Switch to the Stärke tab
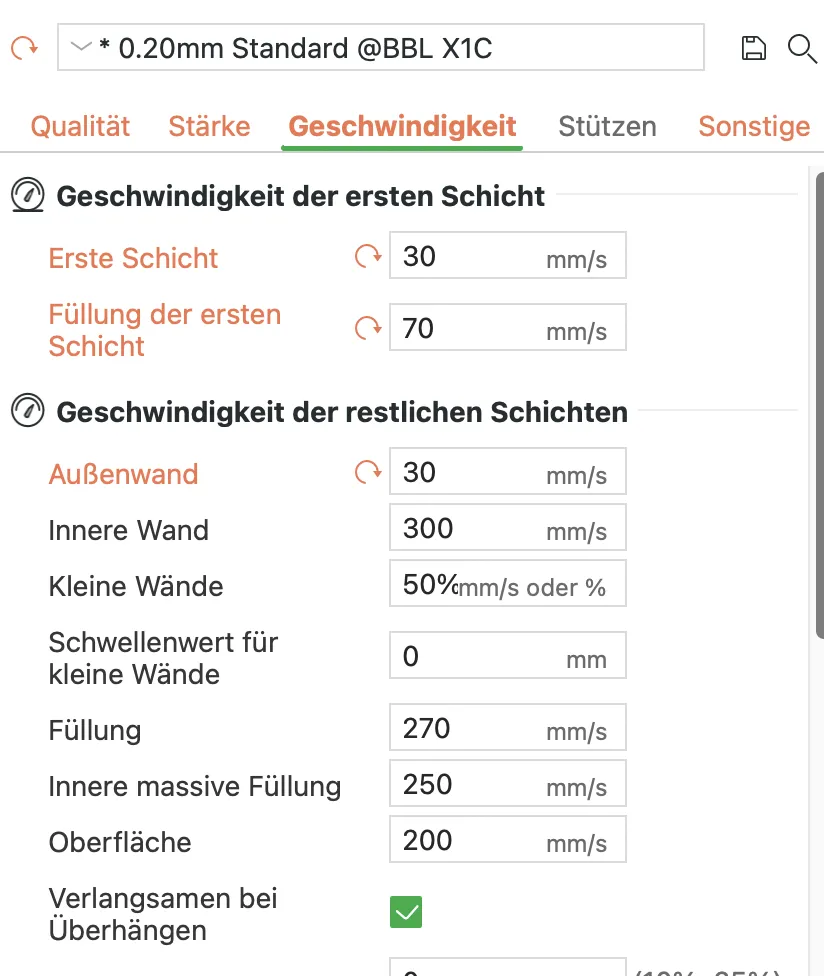The width and height of the screenshot is (824, 976). (x=209, y=126)
